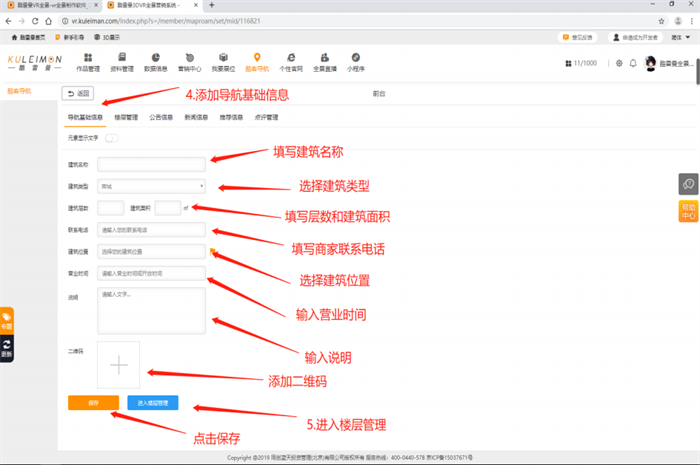700x465 pixels.
Task: Focus the 联系电话 input field
Action: tap(151, 230)
